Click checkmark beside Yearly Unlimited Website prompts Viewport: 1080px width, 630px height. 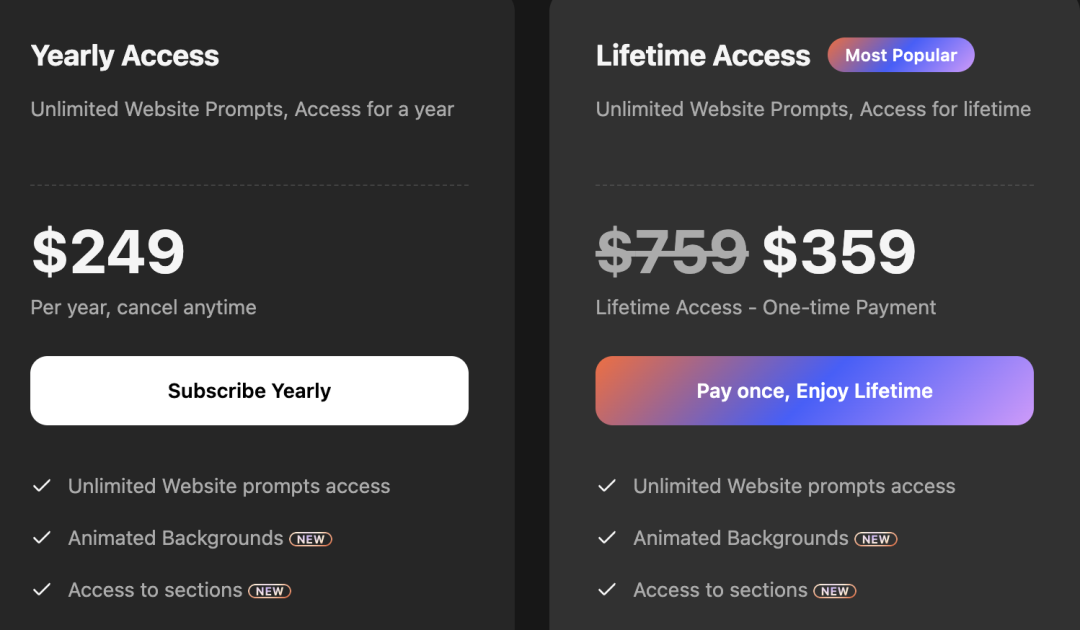(x=42, y=486)
